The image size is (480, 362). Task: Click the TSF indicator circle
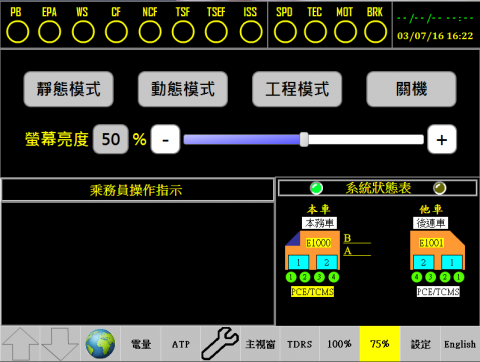click(183, 32)
